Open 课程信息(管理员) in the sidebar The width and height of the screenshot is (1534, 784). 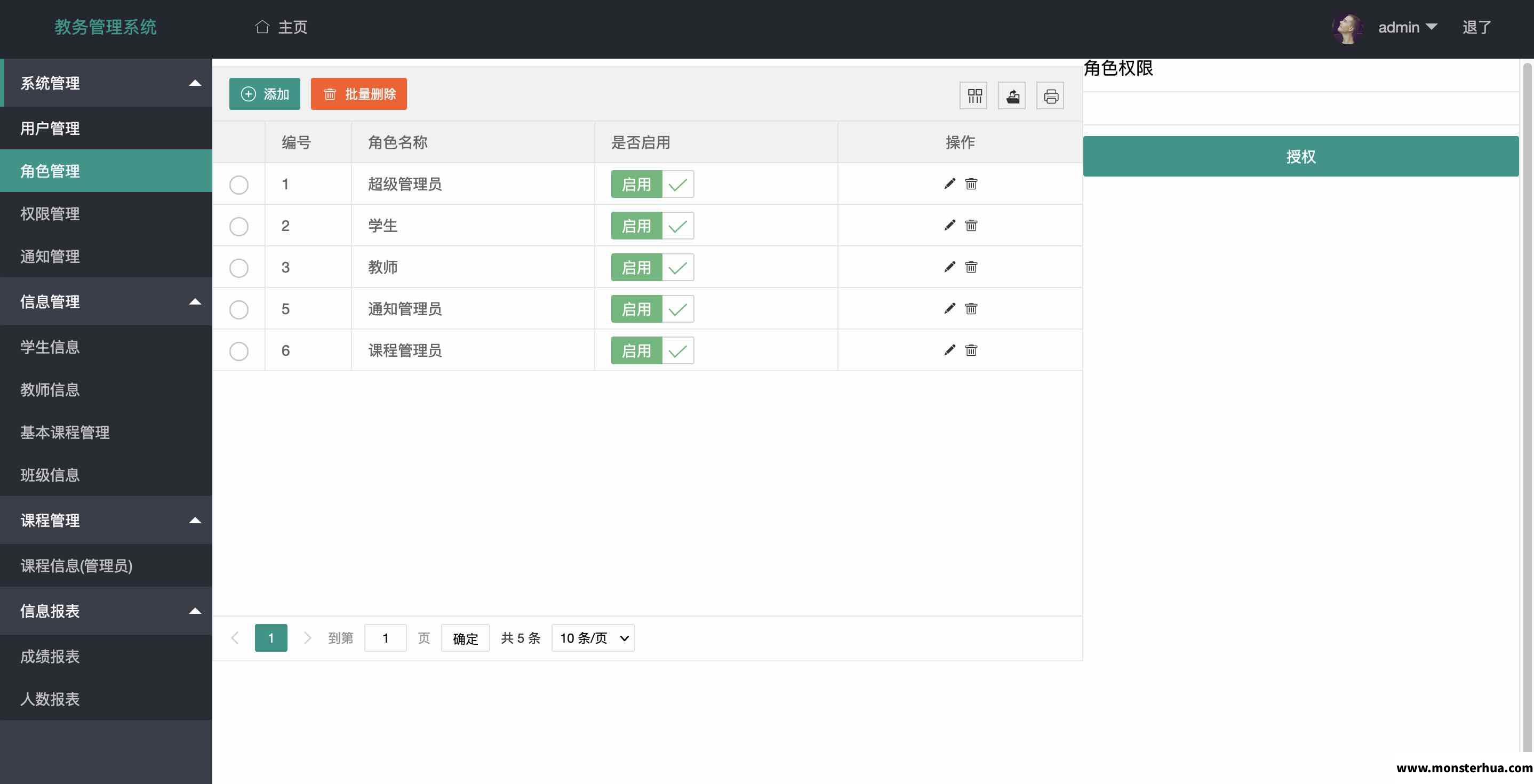pyautogui.click(x=106, y=565)
